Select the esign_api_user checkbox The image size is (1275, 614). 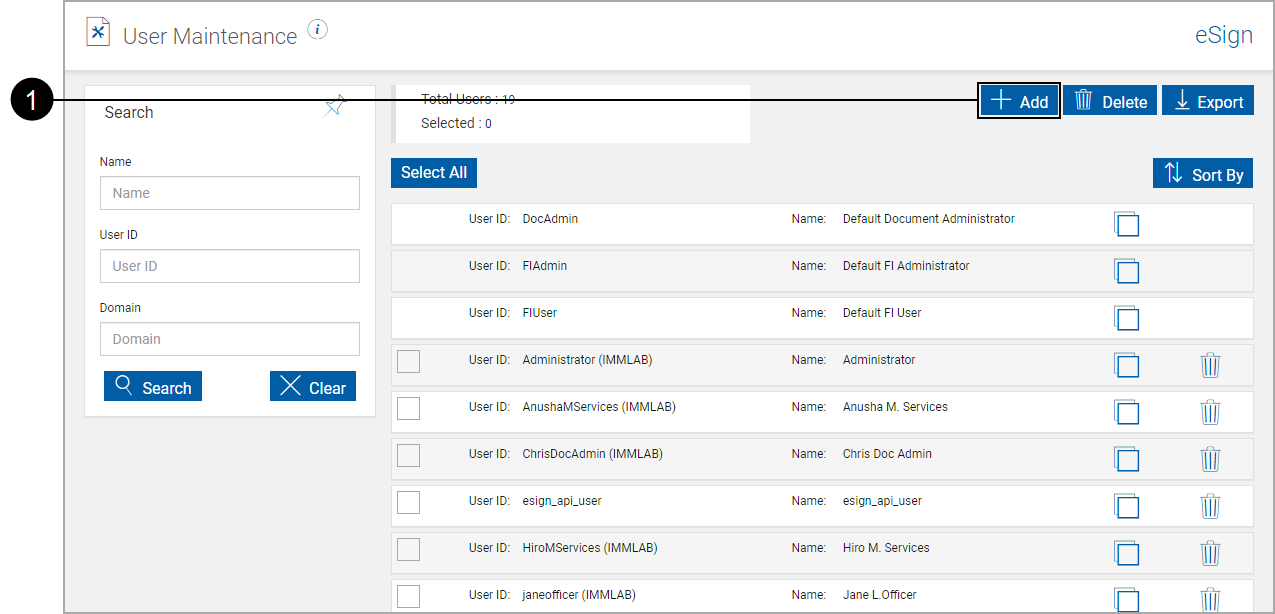click(x=408, y=502)
